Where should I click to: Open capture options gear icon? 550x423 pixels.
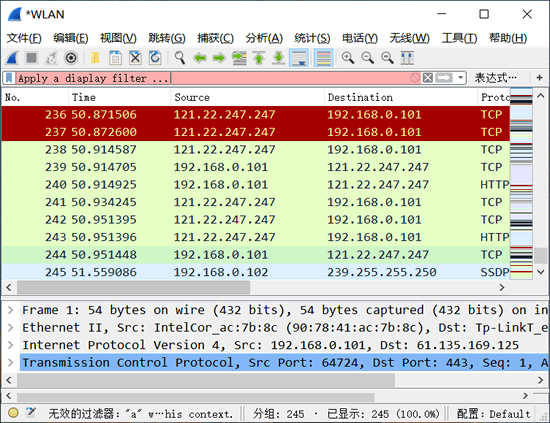[71, 58]
